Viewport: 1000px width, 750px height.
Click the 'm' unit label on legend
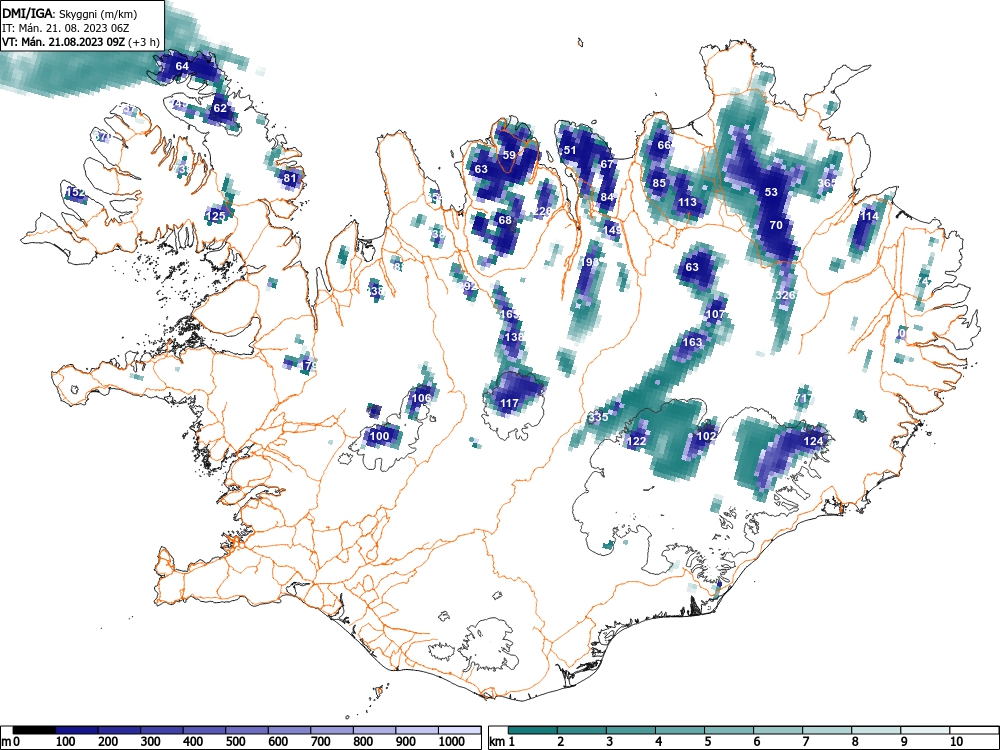click(x=6, y=742)
